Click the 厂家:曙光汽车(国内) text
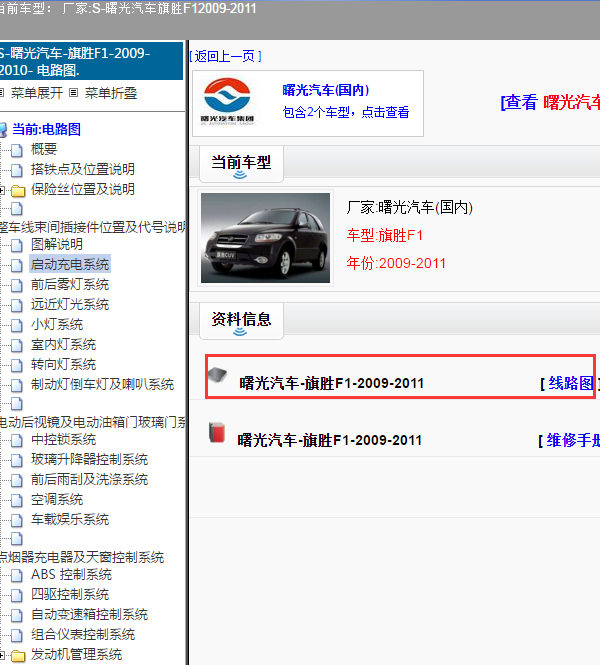This screenshot has height=665, width=600. coord(410,207)
